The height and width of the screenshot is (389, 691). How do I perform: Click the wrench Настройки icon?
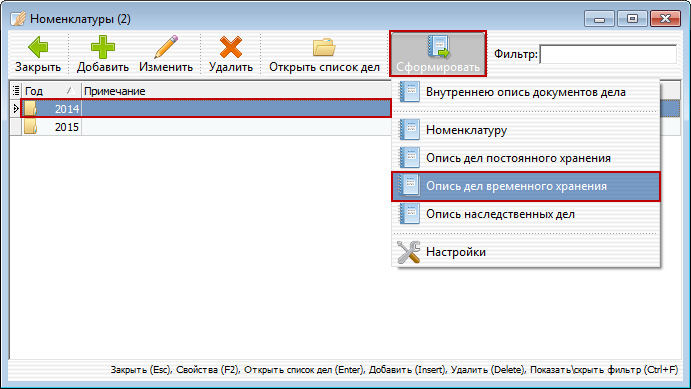point(409,252)
